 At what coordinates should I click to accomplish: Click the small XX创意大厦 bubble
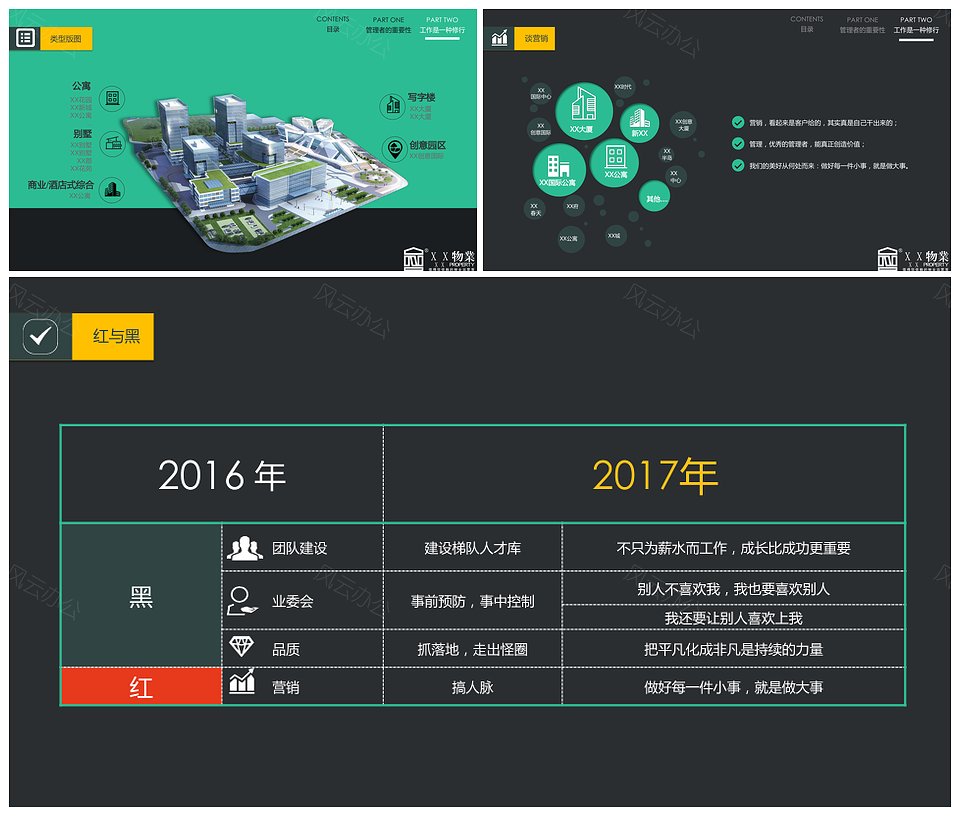point(683,124)
